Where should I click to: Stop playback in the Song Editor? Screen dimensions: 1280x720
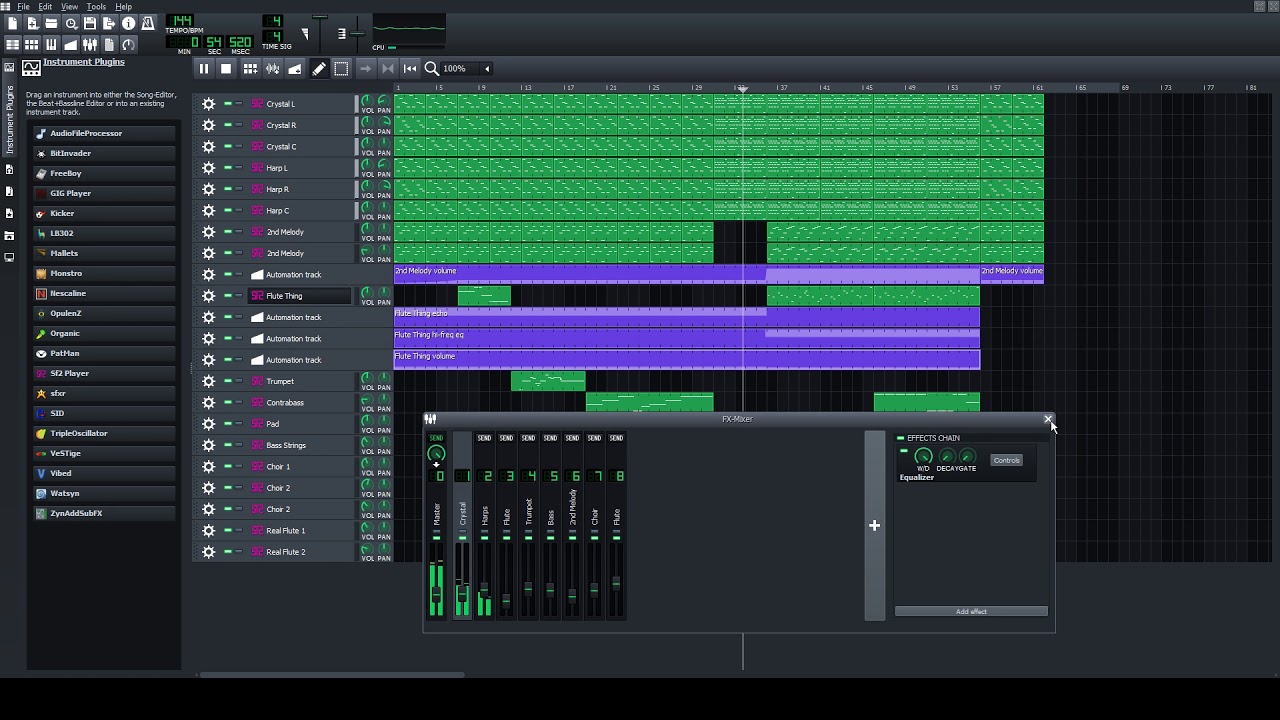pyautogui.click(x=226, y=69)
